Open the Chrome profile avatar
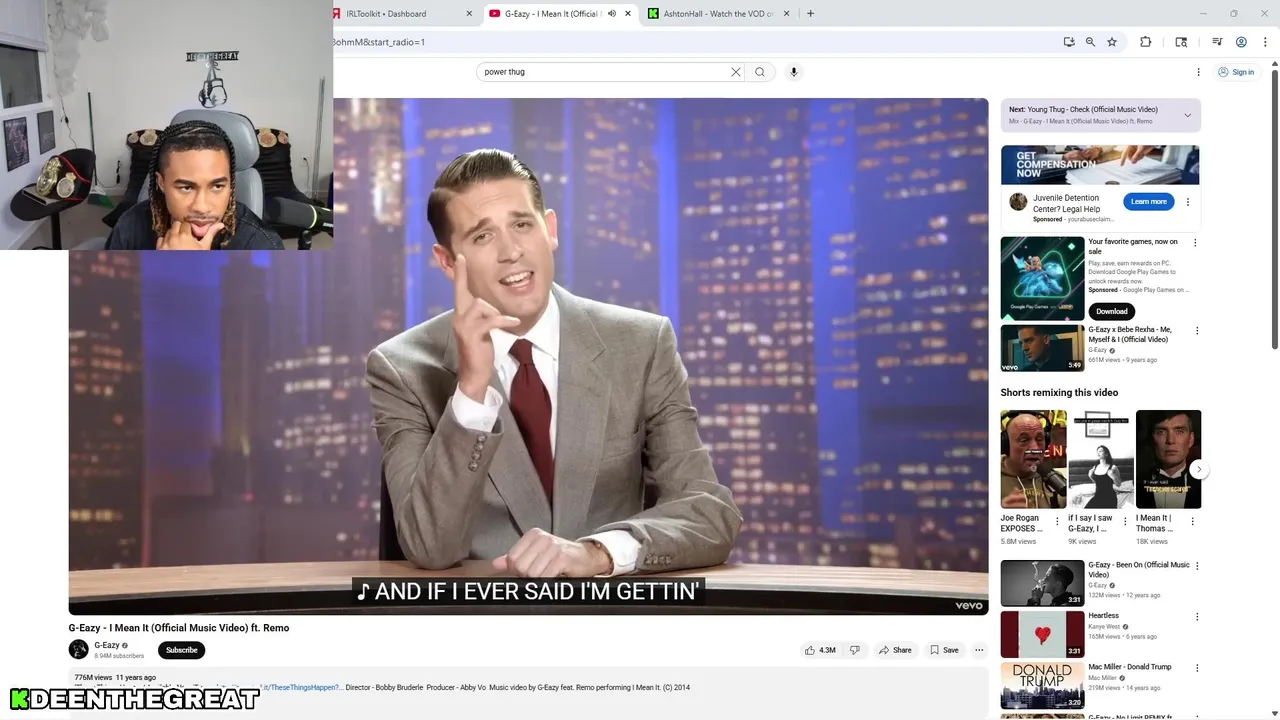The height and width of the screenshot is (720, 1280). tap(1241, 42)
